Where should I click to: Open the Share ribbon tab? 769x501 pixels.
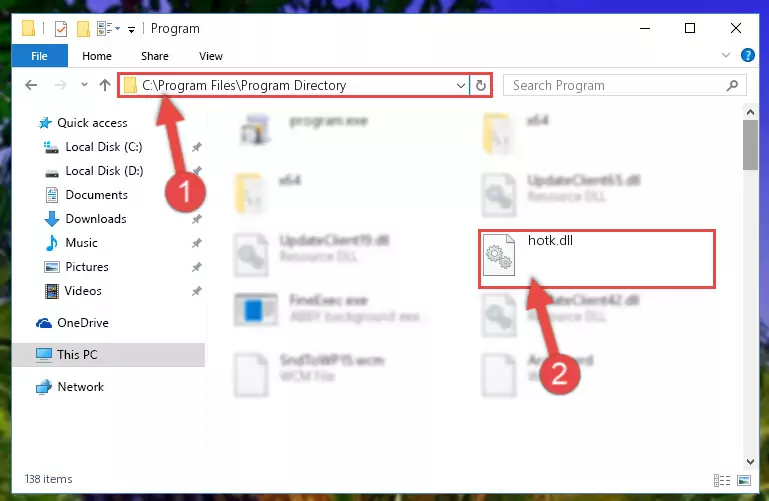pyautogui.click(x=154, y=56)
